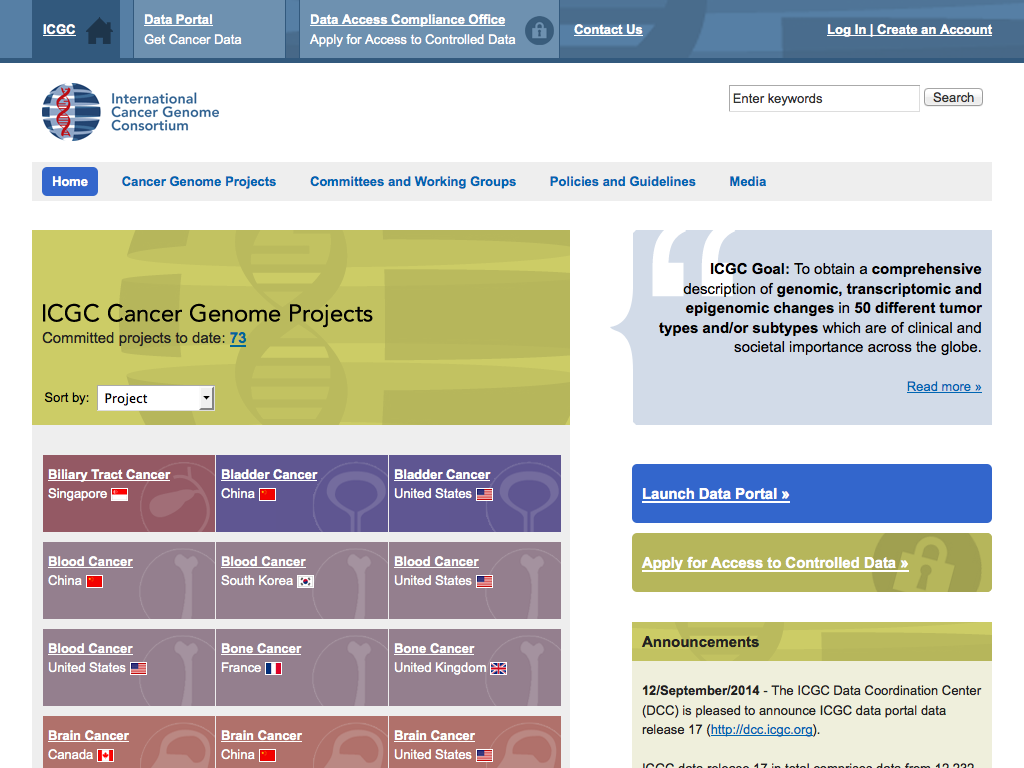The height and width of the screenshot is (768, 1024).
Task: Click the ICGC home house icon
Action: point(99,30)
